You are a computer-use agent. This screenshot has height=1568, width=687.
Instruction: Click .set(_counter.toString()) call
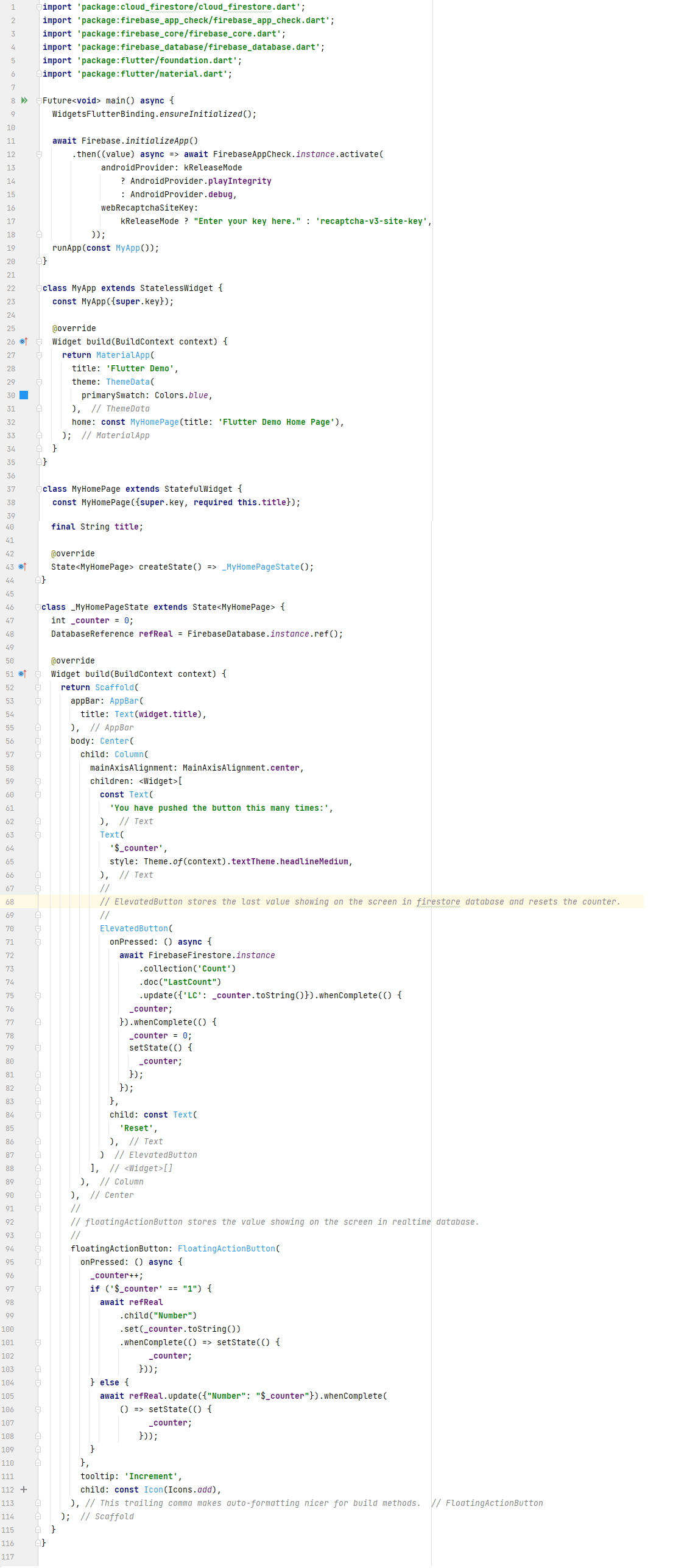click(180, 1329)
